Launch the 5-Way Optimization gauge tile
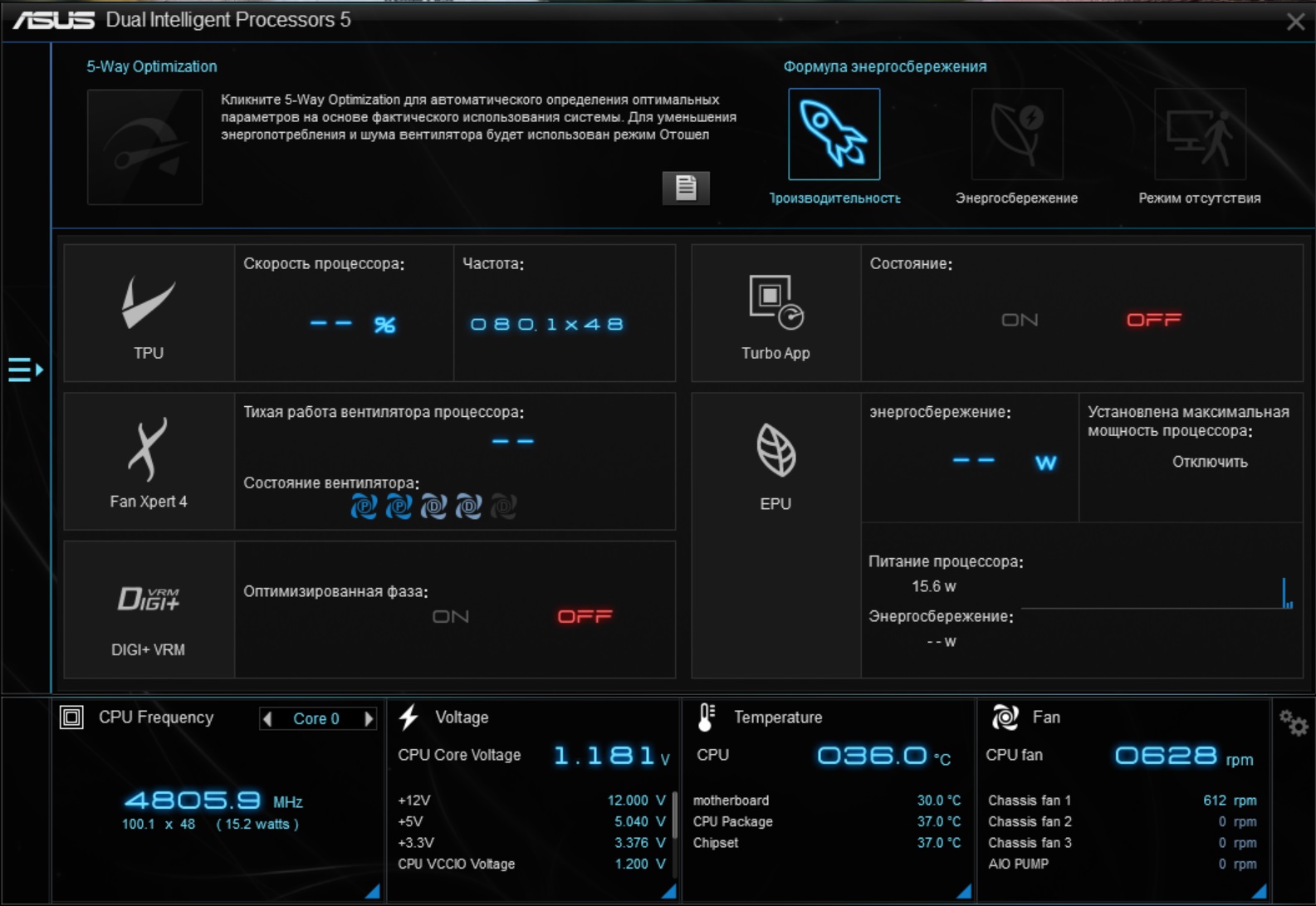 coord(145,147)
